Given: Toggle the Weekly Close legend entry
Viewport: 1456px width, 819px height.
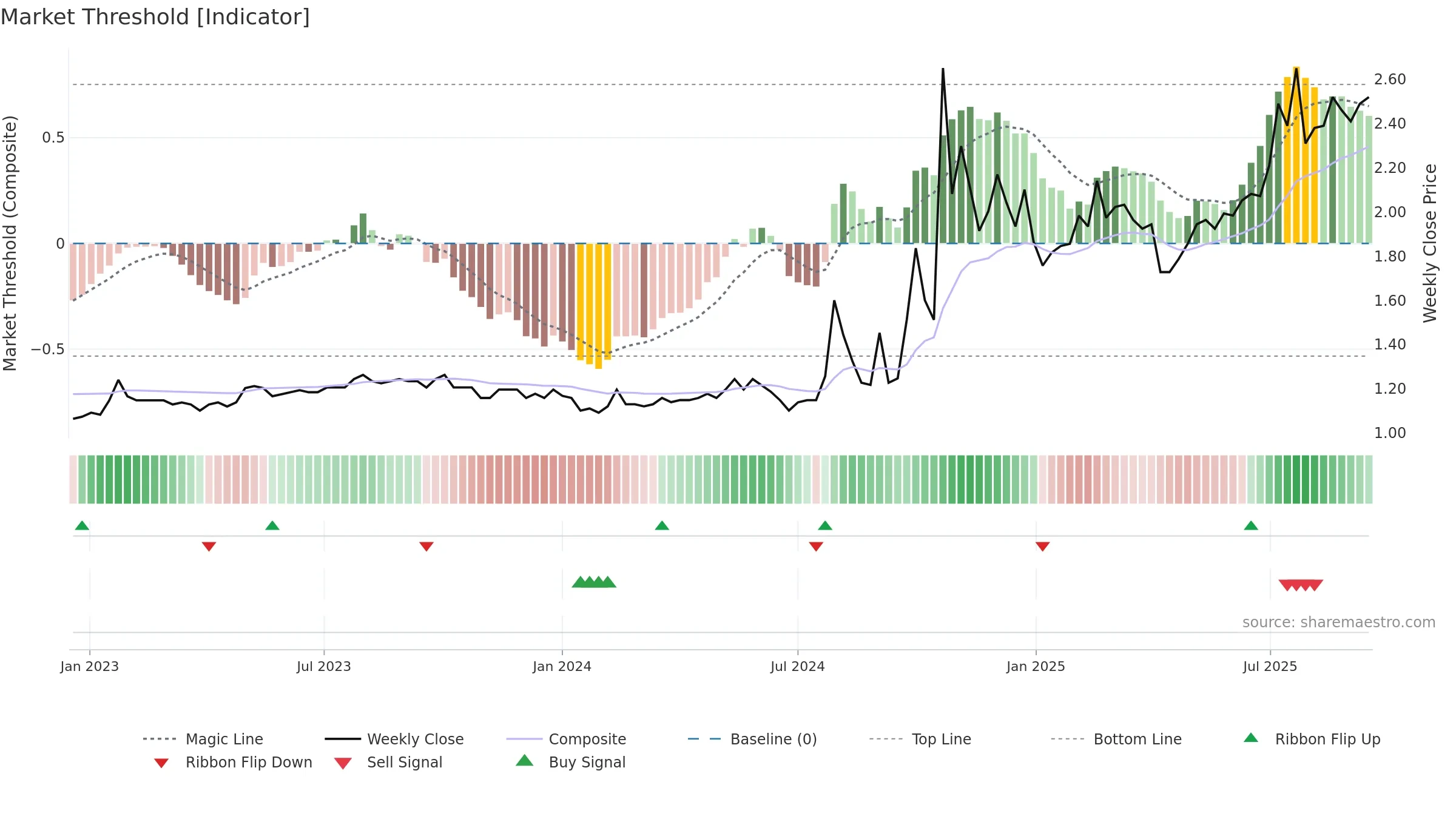Looking at the screenshot, I should pyautogui.click(x=394, y=739).
